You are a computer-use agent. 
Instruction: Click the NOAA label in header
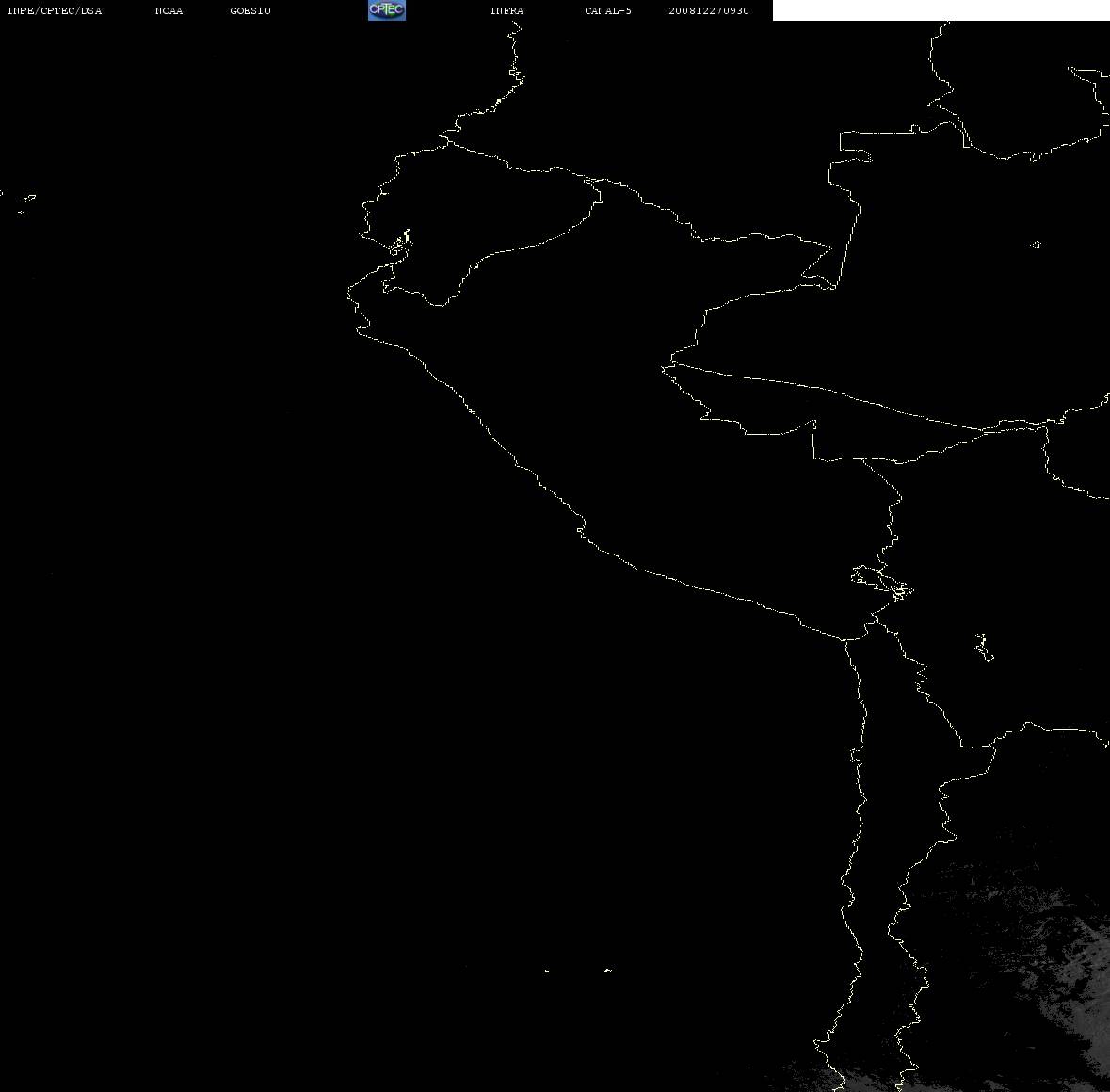coord(169,11)
